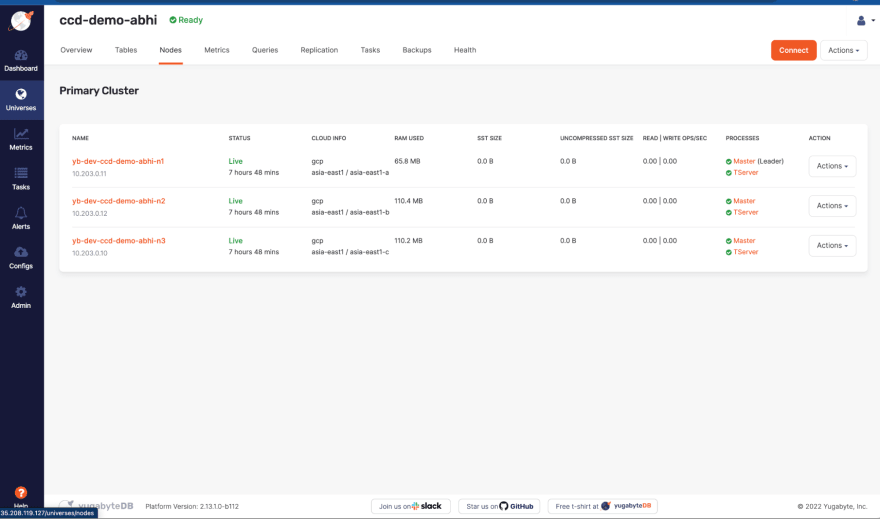Open node yb-dev-ccd-demo-abhi-n2 link
This screenshot has height=519, width=880.
(118, 201)
